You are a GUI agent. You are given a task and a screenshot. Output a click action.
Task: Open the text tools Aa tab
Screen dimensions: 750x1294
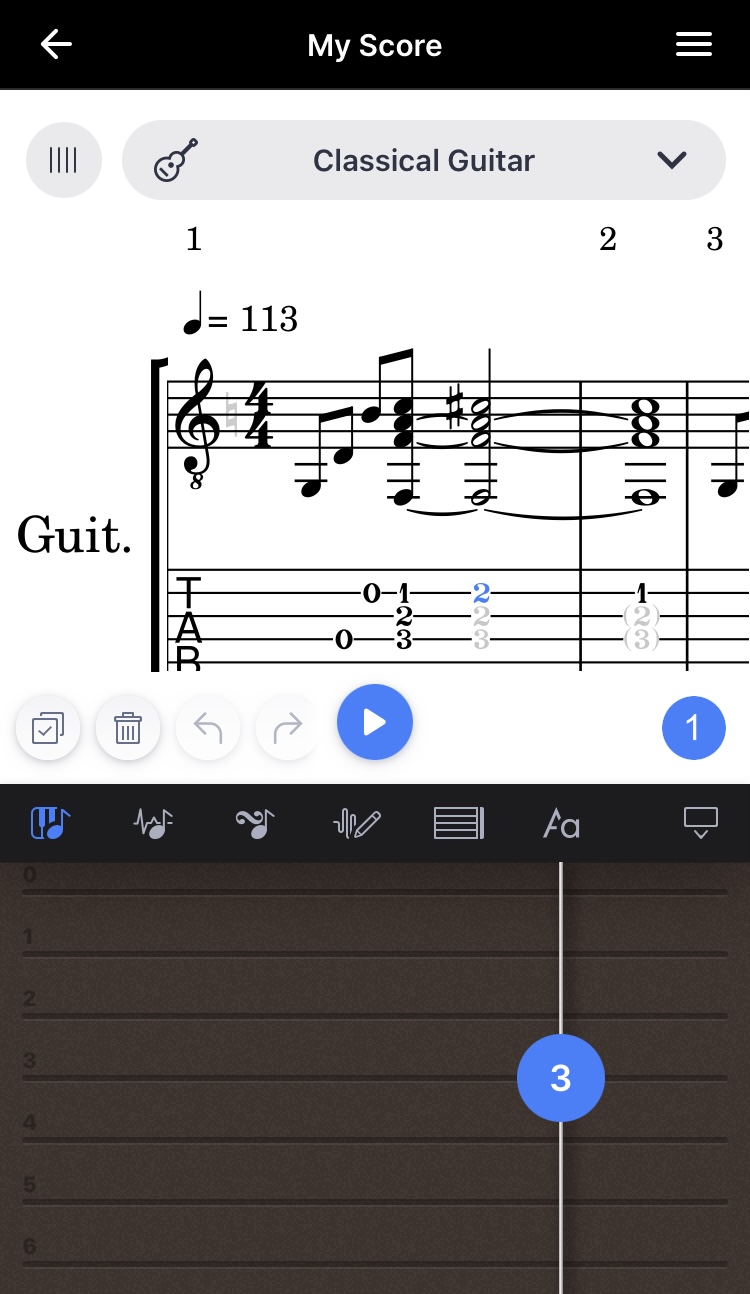click(561, 823)
